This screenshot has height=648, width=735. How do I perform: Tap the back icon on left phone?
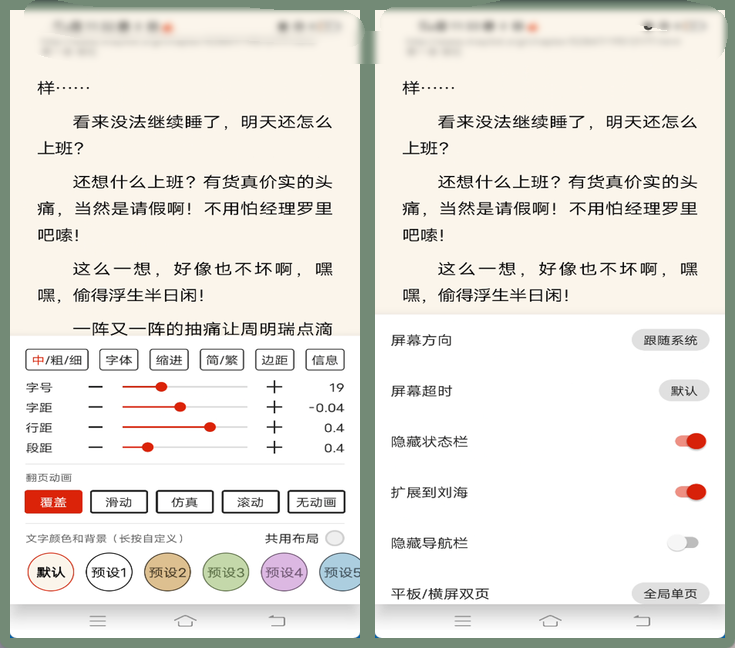click(x=277, y=621)
